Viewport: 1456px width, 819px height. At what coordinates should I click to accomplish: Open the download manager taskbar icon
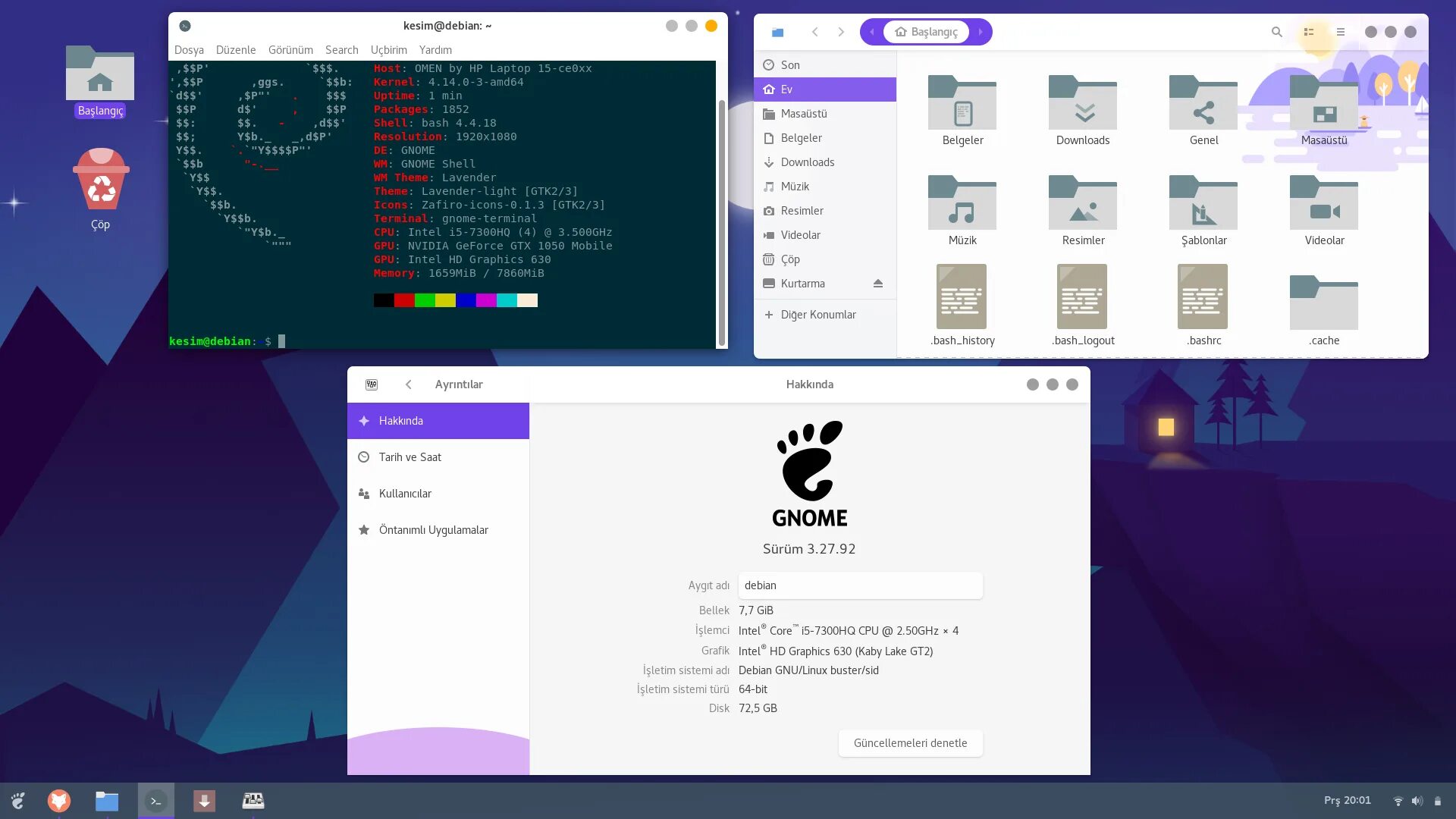point(204,801)
